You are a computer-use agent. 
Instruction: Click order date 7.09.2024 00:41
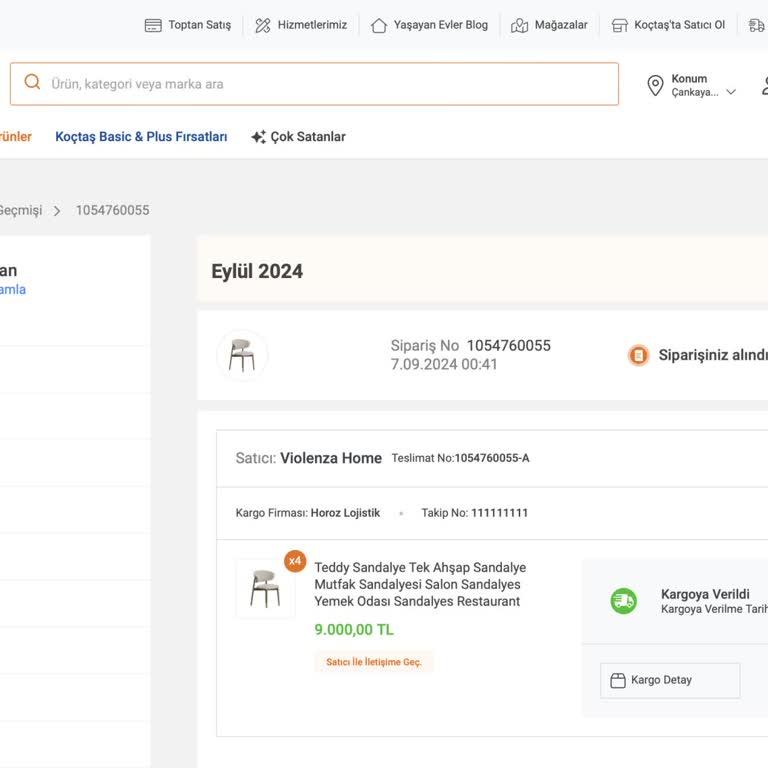pos(444,364)
